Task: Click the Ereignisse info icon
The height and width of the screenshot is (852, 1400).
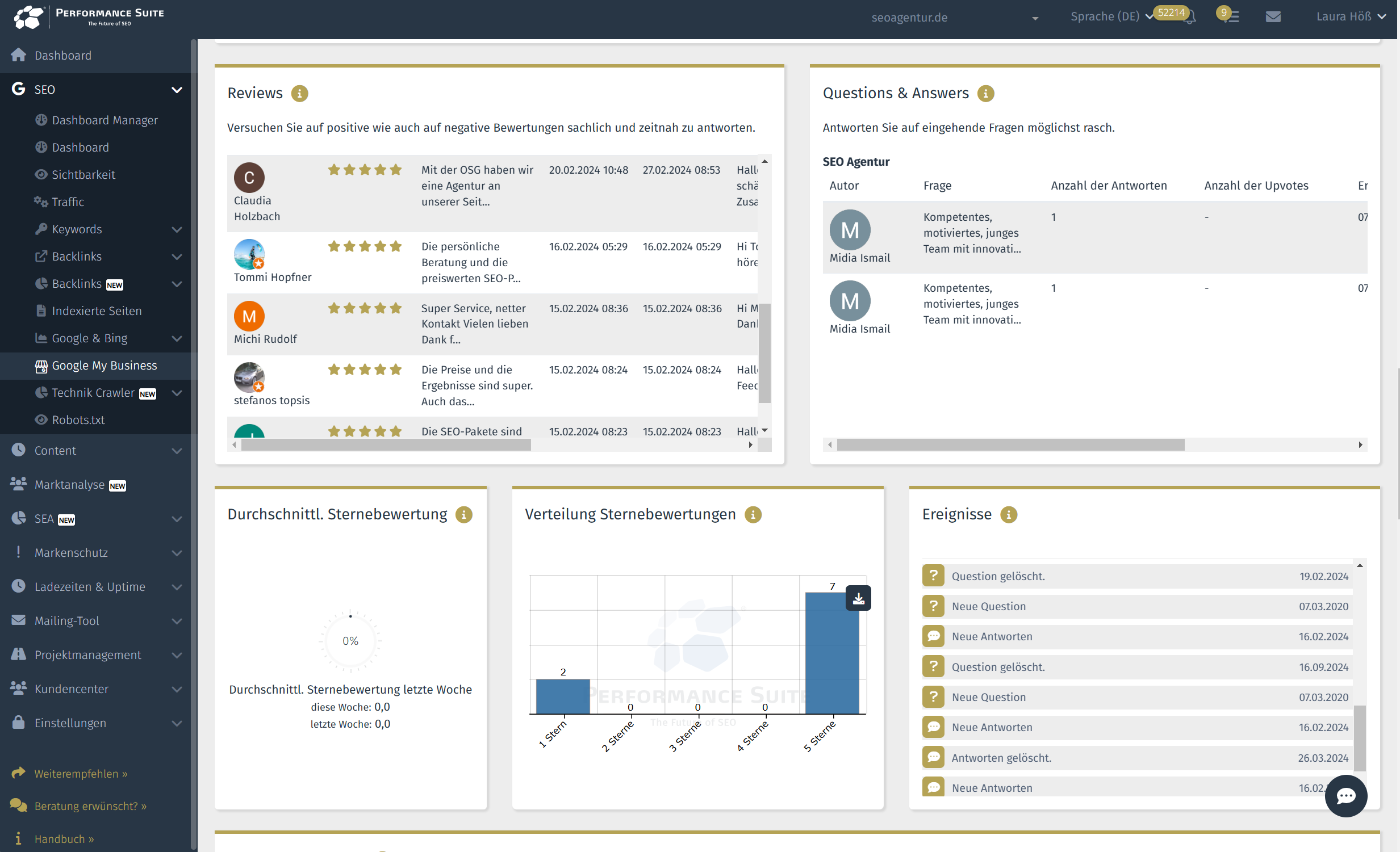Action: coord(1008,515)
